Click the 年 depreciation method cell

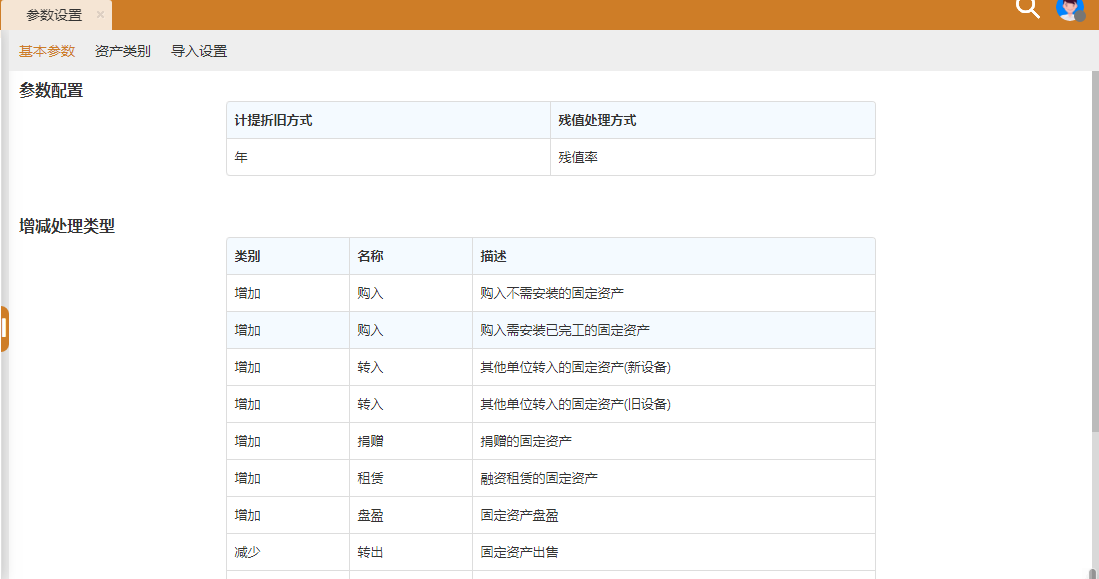[x=387, y=157]
